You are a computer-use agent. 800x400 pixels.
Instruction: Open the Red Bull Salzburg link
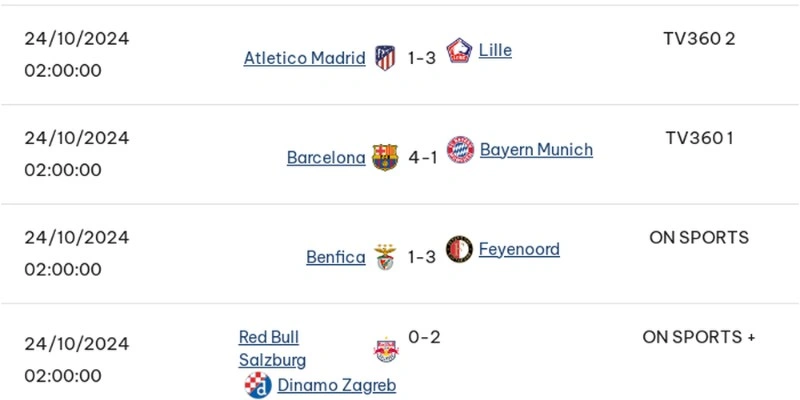tap(272, 348)
